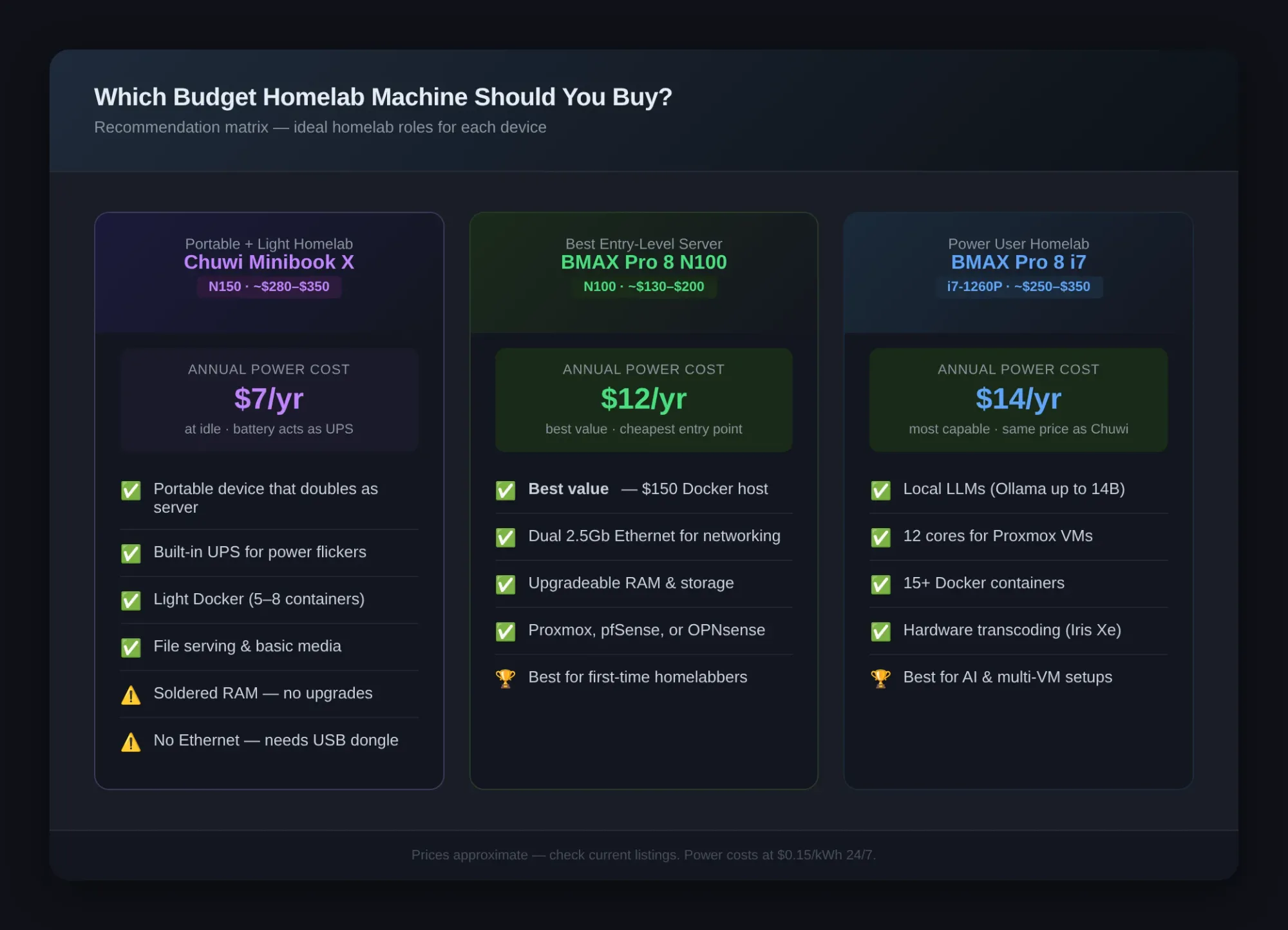
Task: Click the text 'Dual 2.5Gb Ethernet for networking'
Action: pyautogui.click(x=654, y=536)
